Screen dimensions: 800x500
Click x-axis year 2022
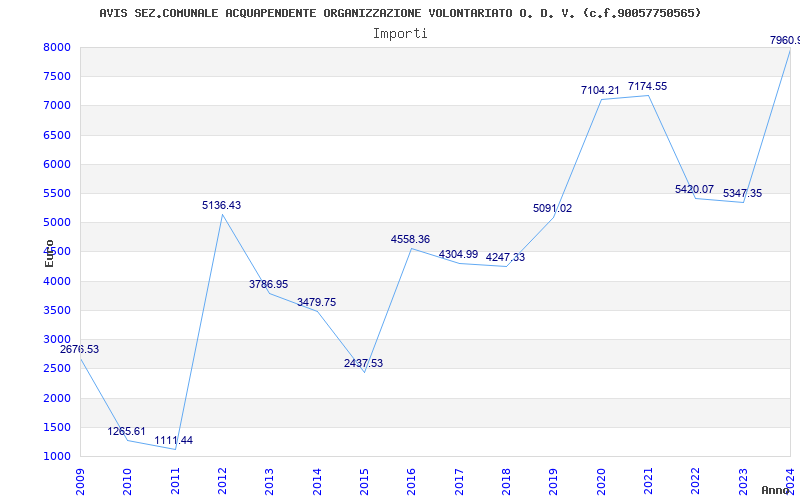[x=696, y=481]
